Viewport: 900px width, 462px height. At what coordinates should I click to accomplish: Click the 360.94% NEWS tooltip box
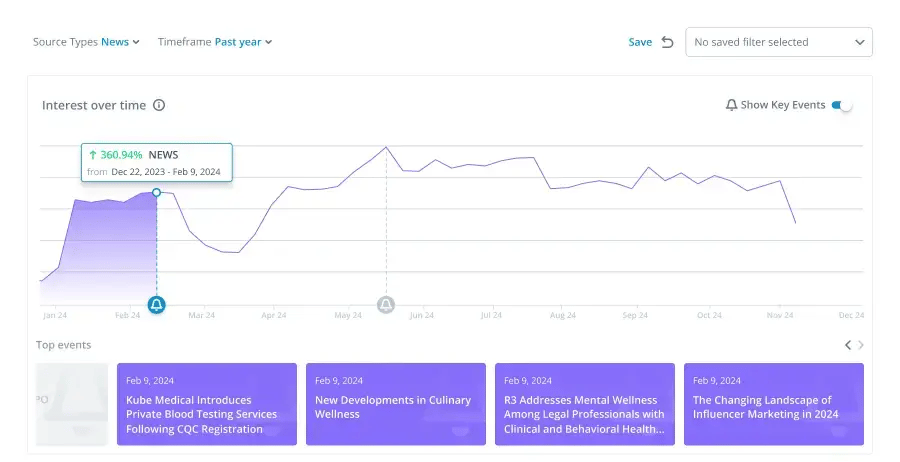click(x=157, y=162)
